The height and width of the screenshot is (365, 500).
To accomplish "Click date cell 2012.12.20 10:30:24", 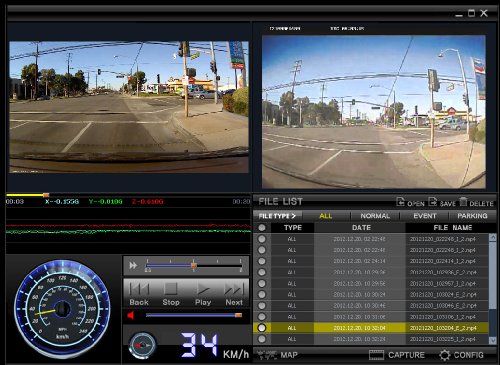I will pos(359,295).
